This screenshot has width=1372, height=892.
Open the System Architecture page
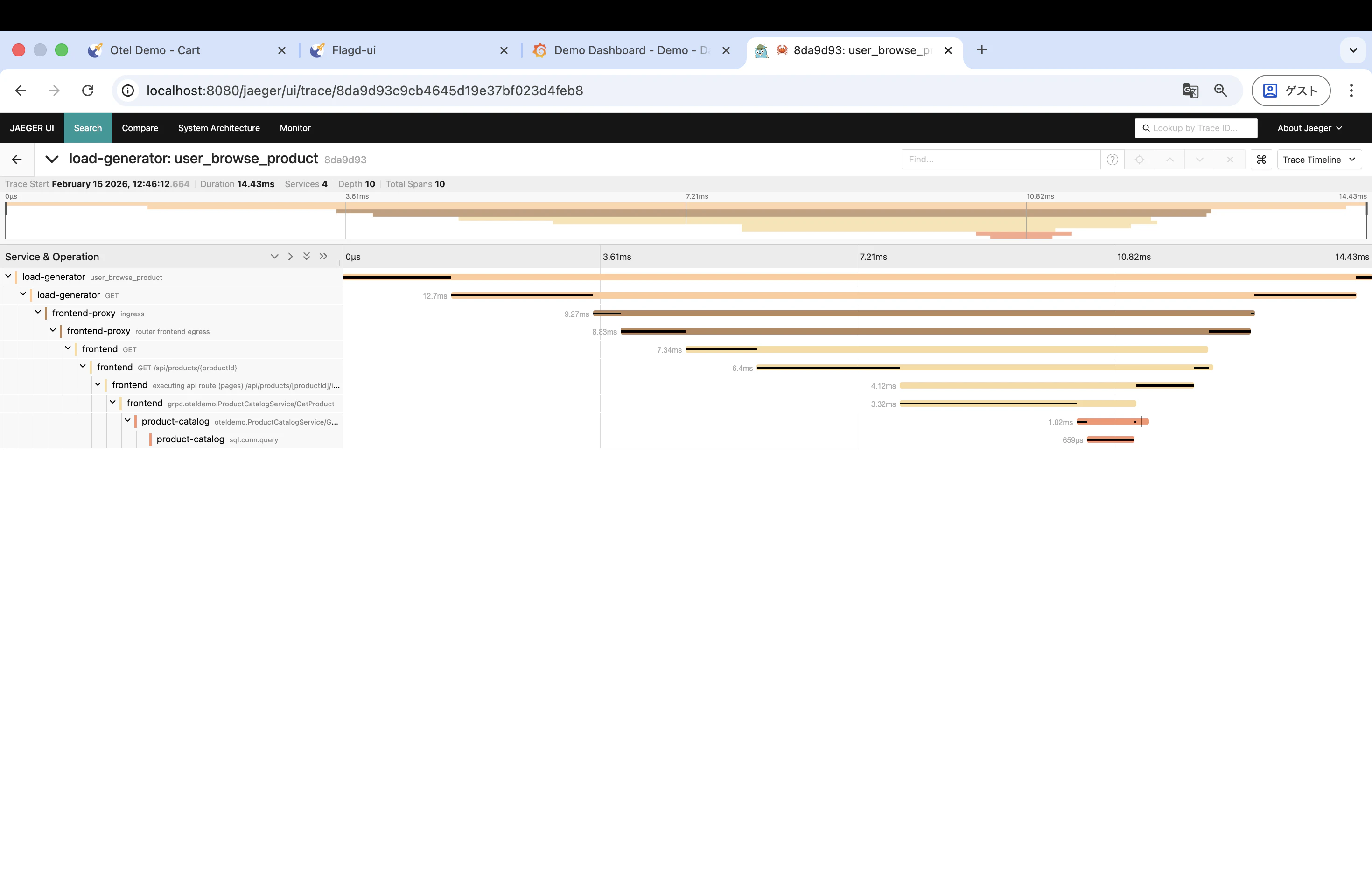coord(218,128)
